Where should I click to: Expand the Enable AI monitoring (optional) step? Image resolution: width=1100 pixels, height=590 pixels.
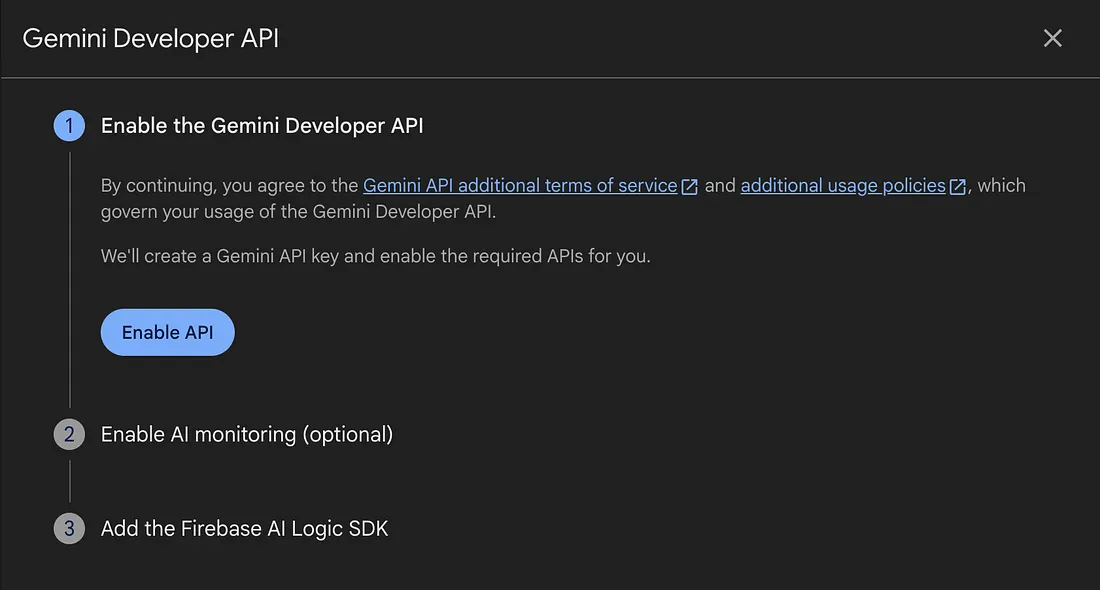click(247, 434)
